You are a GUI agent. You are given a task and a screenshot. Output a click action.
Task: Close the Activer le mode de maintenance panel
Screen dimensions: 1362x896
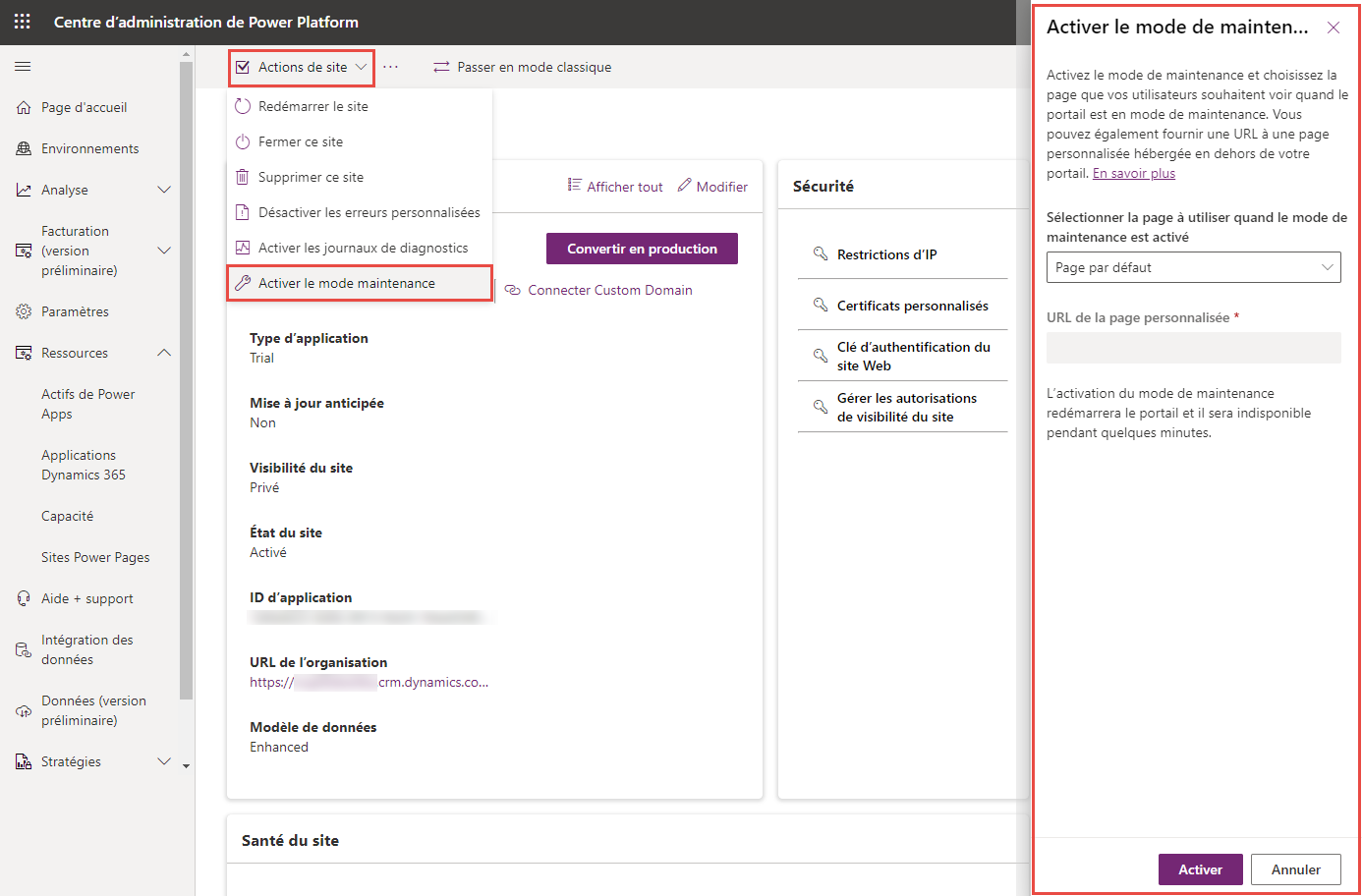pyautogui.click(x=1334, y=28)
